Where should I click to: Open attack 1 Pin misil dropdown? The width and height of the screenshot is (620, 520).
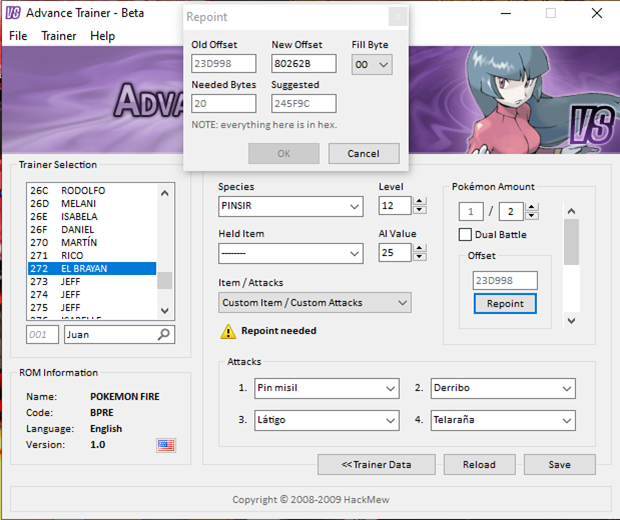[326, 388]
